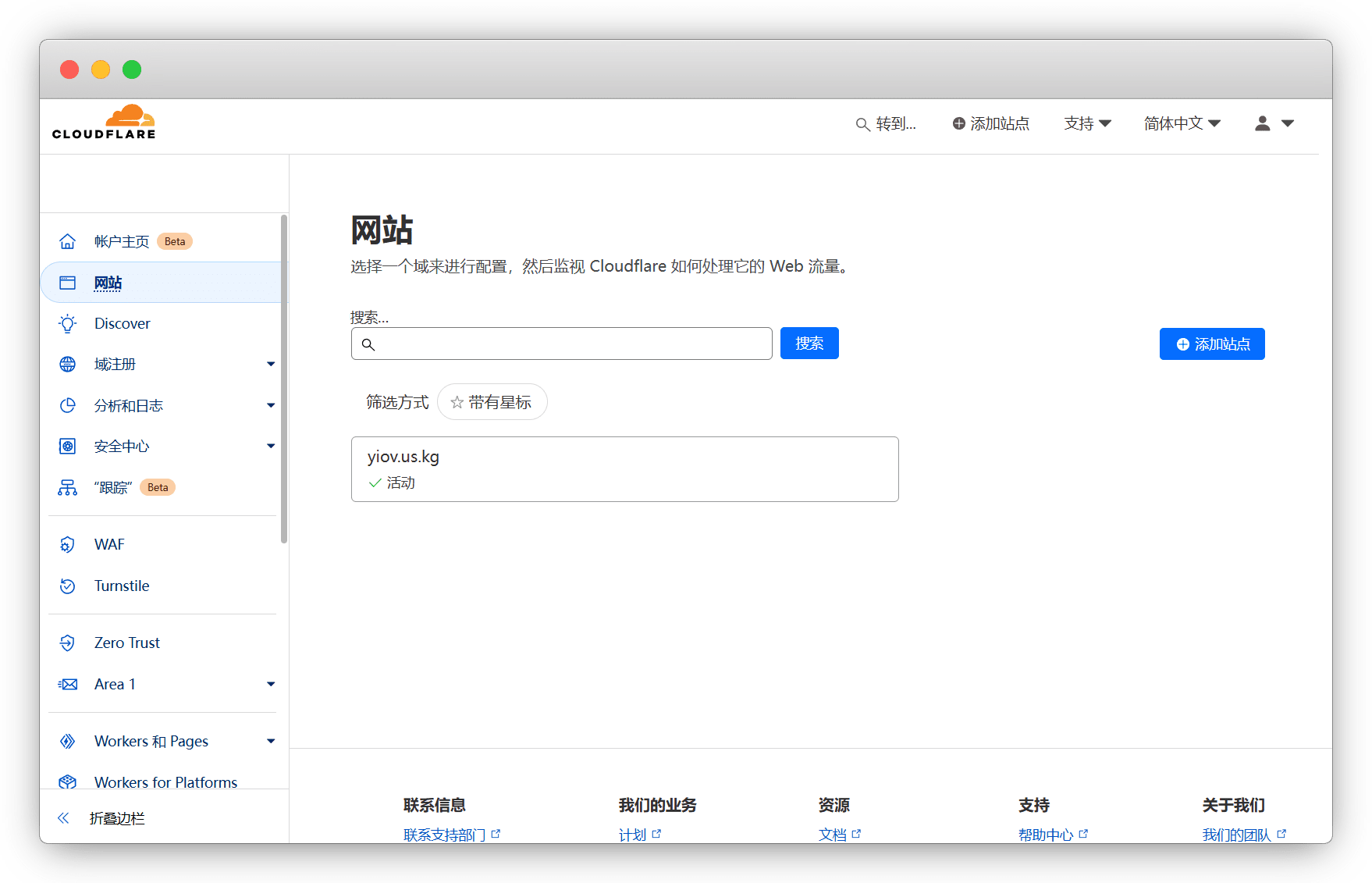Open the user account profile icon

pos(1262,123)
